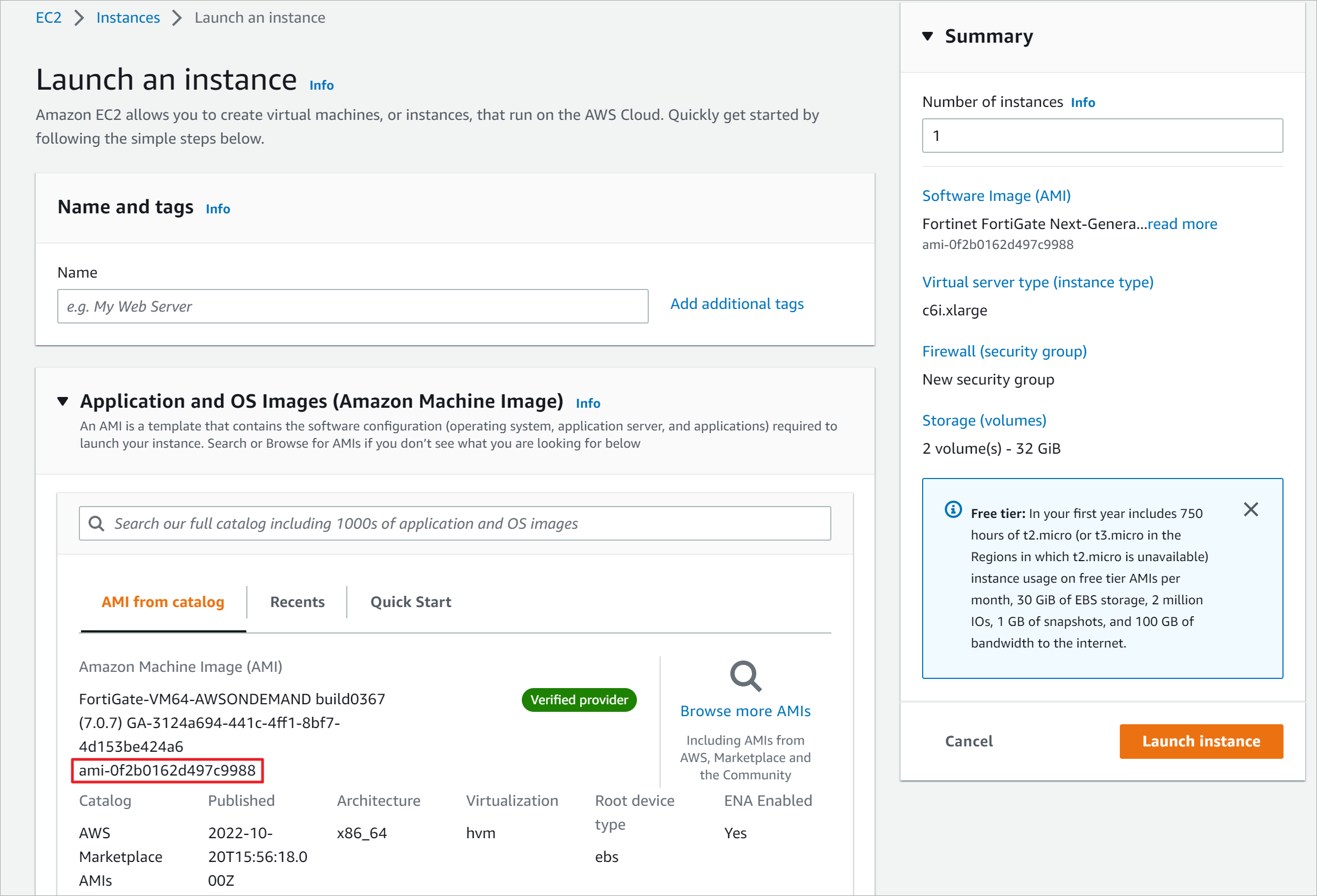Viewport: 1317px width, 896px height.
Task: Collapse the Summary panel triangle
Action: [928, 36]
